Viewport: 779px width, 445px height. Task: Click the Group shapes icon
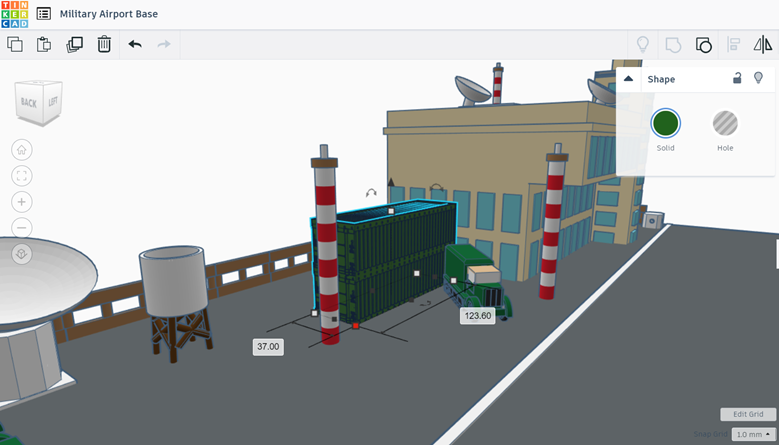tap(673, 45)
